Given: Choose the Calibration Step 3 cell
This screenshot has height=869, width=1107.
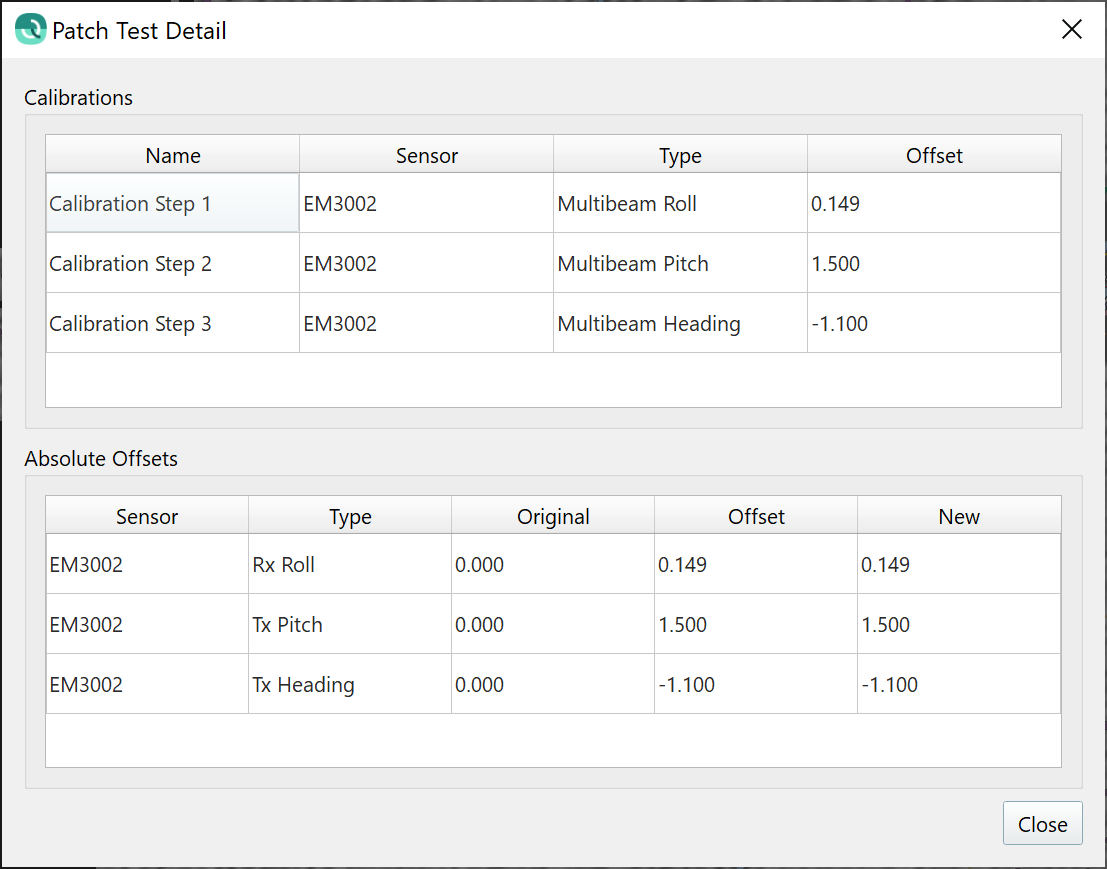Looking at the screenshot, I should [x=131, y=324].
